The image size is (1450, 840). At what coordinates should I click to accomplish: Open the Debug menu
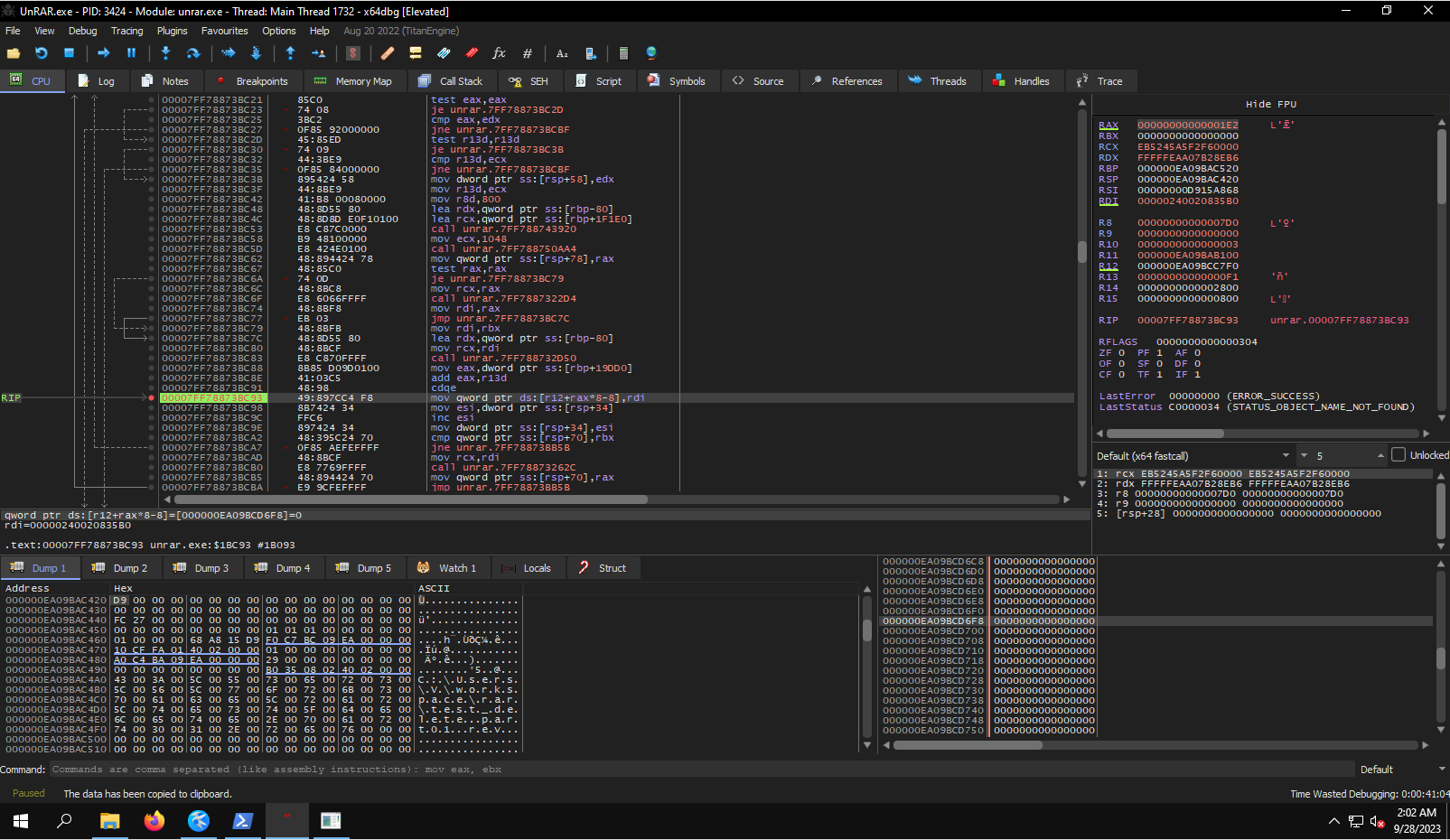[x=82, y=31]
